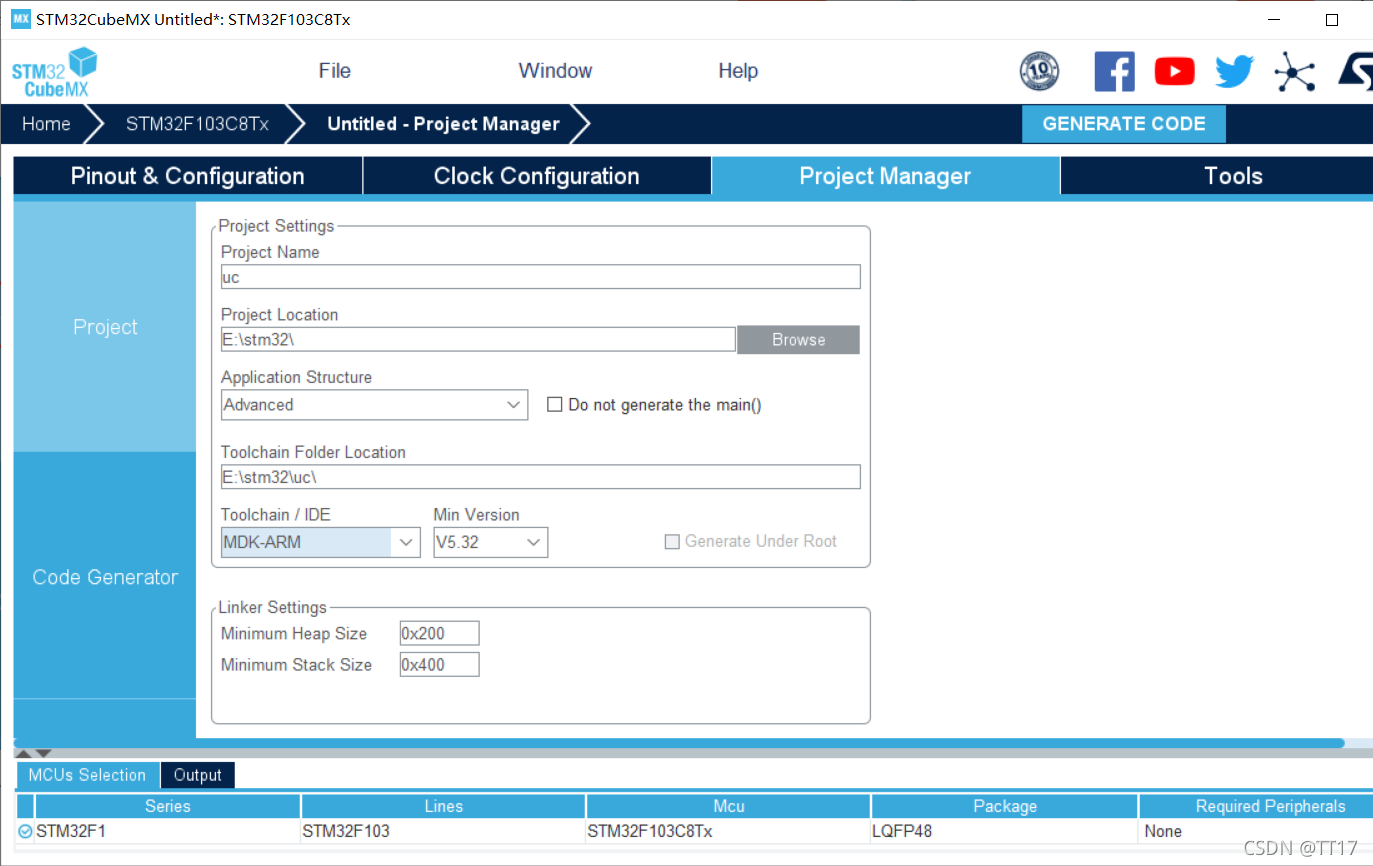
Task: Select STM32F103C8Tx Mcu table cell
Action: pos(728,831)
